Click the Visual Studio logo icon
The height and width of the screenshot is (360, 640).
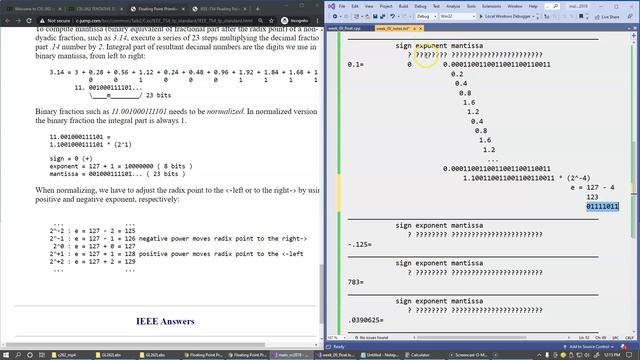(x=331, y=6)
